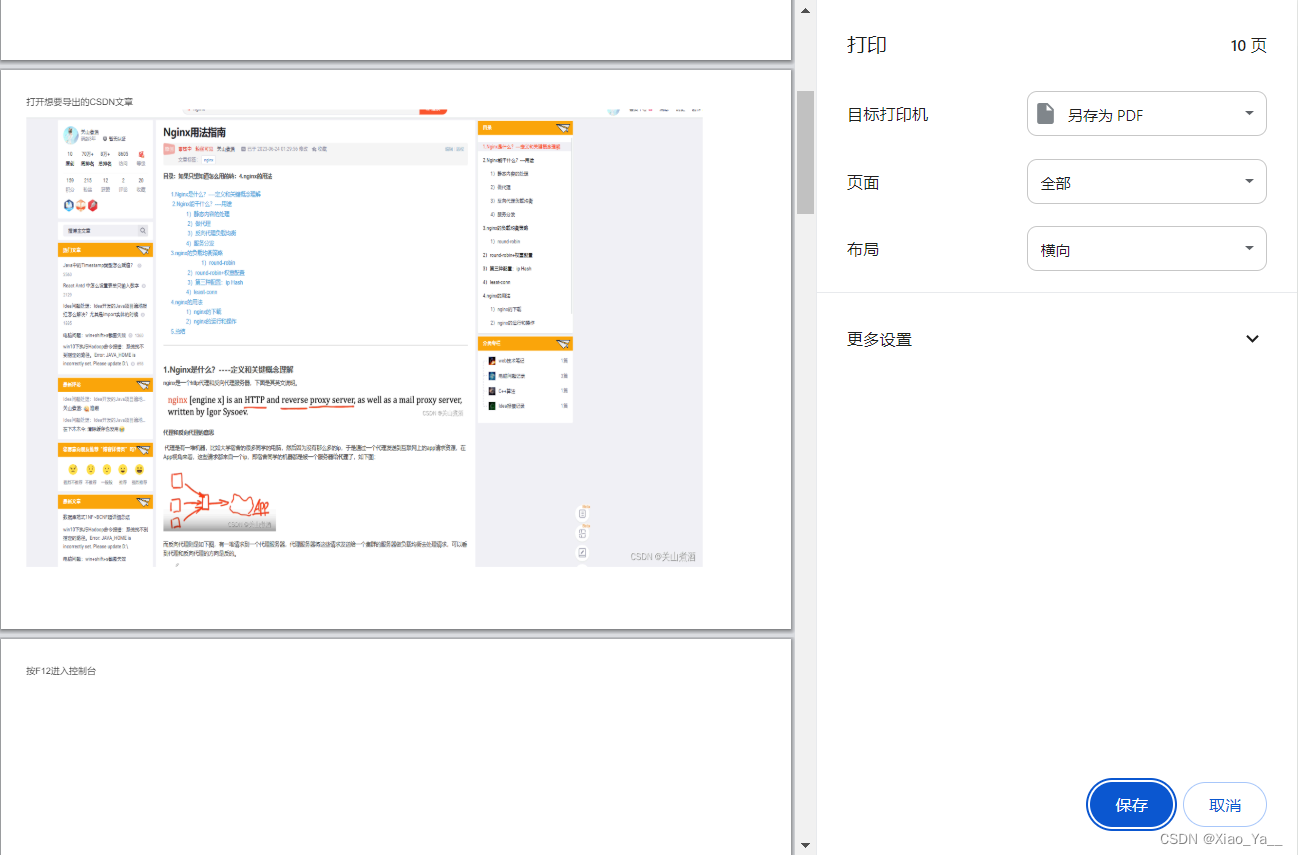Click the 保存 button
Image resolution: width=1298 pixels, height=855 pixels.
coord(1131,804)
